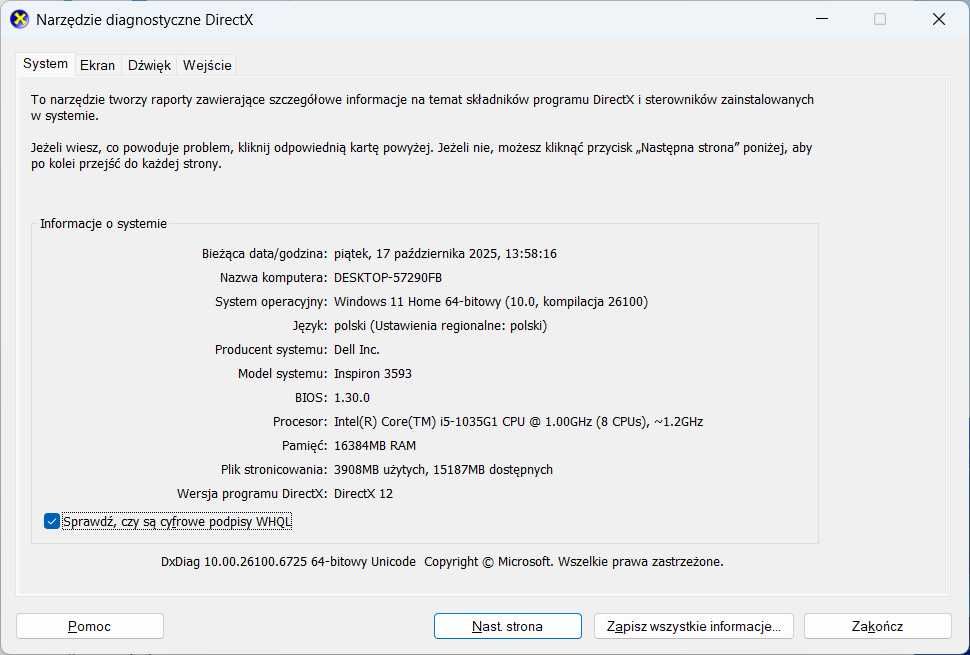
Task: Exit using the Zakończ button
Action: point(877,626)
